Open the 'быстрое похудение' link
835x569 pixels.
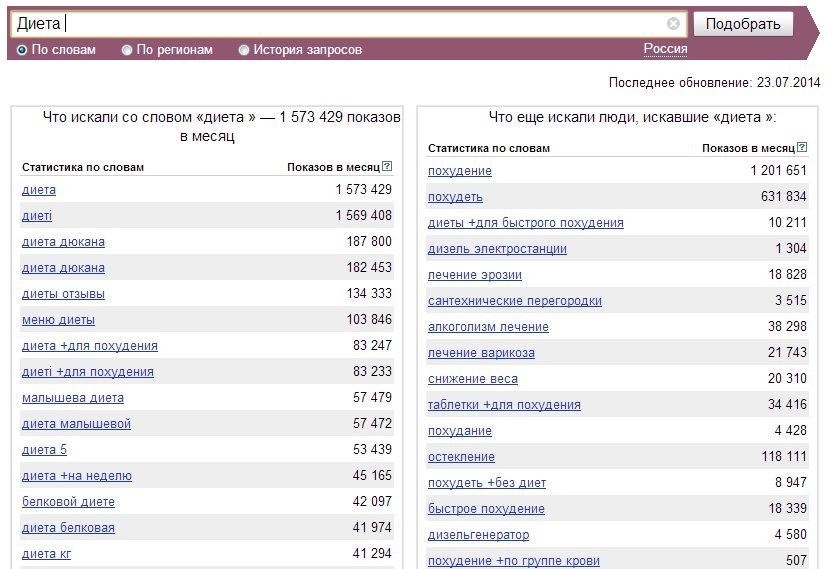(x=486, y=509)
